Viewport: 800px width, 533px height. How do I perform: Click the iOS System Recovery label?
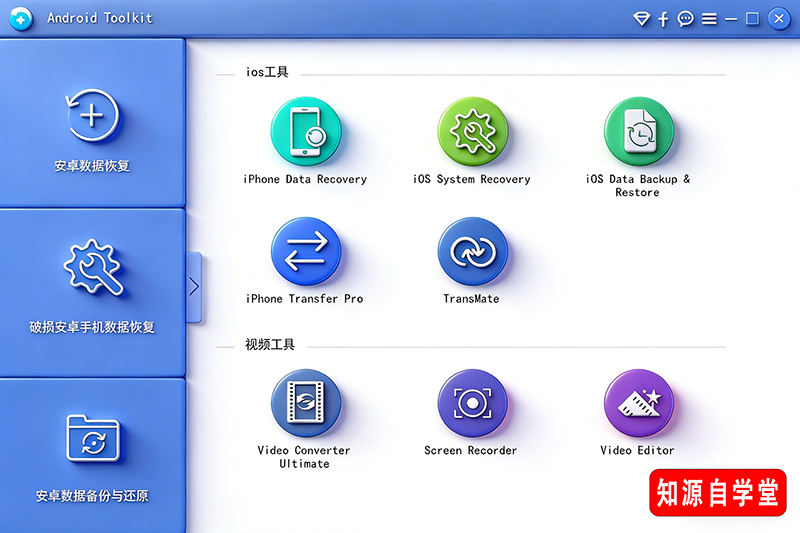tap(472, 179)
